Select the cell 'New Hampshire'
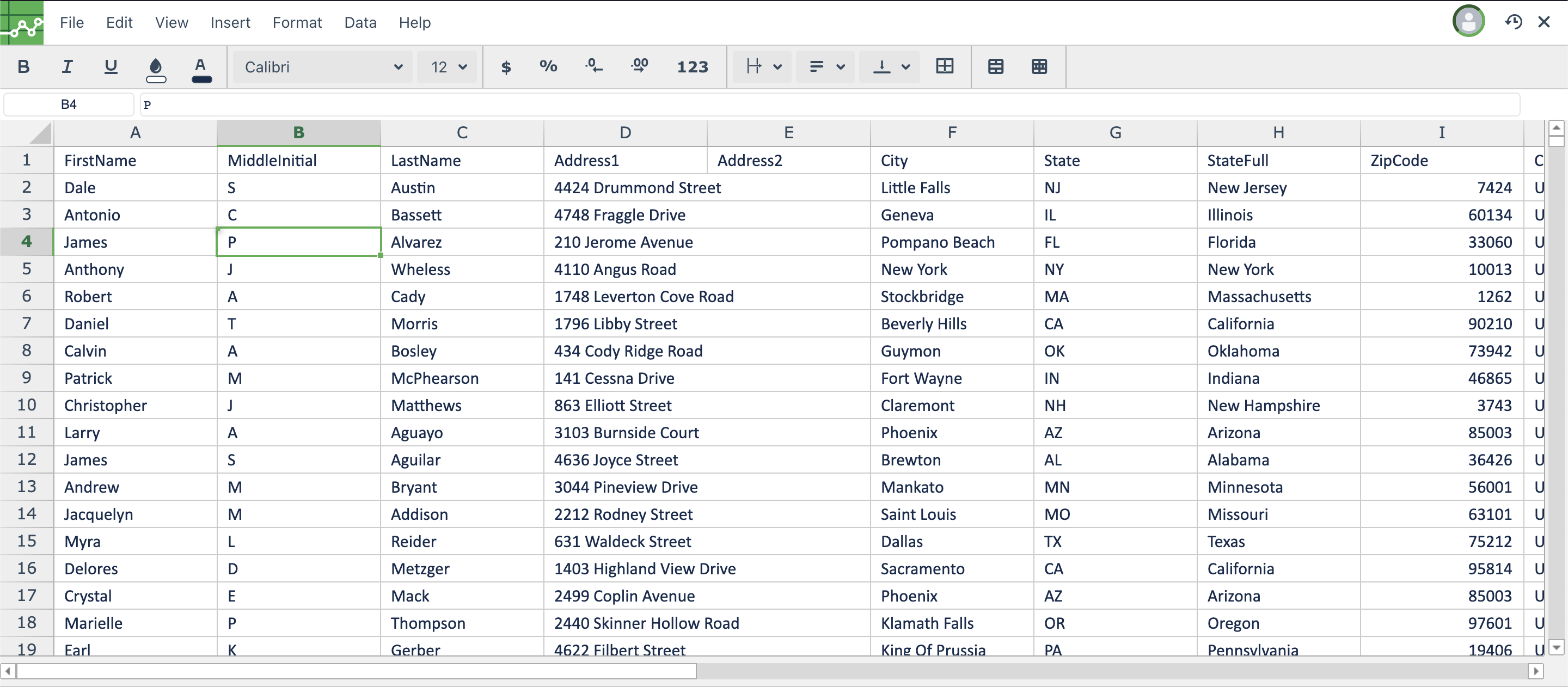 (1278, 405)
